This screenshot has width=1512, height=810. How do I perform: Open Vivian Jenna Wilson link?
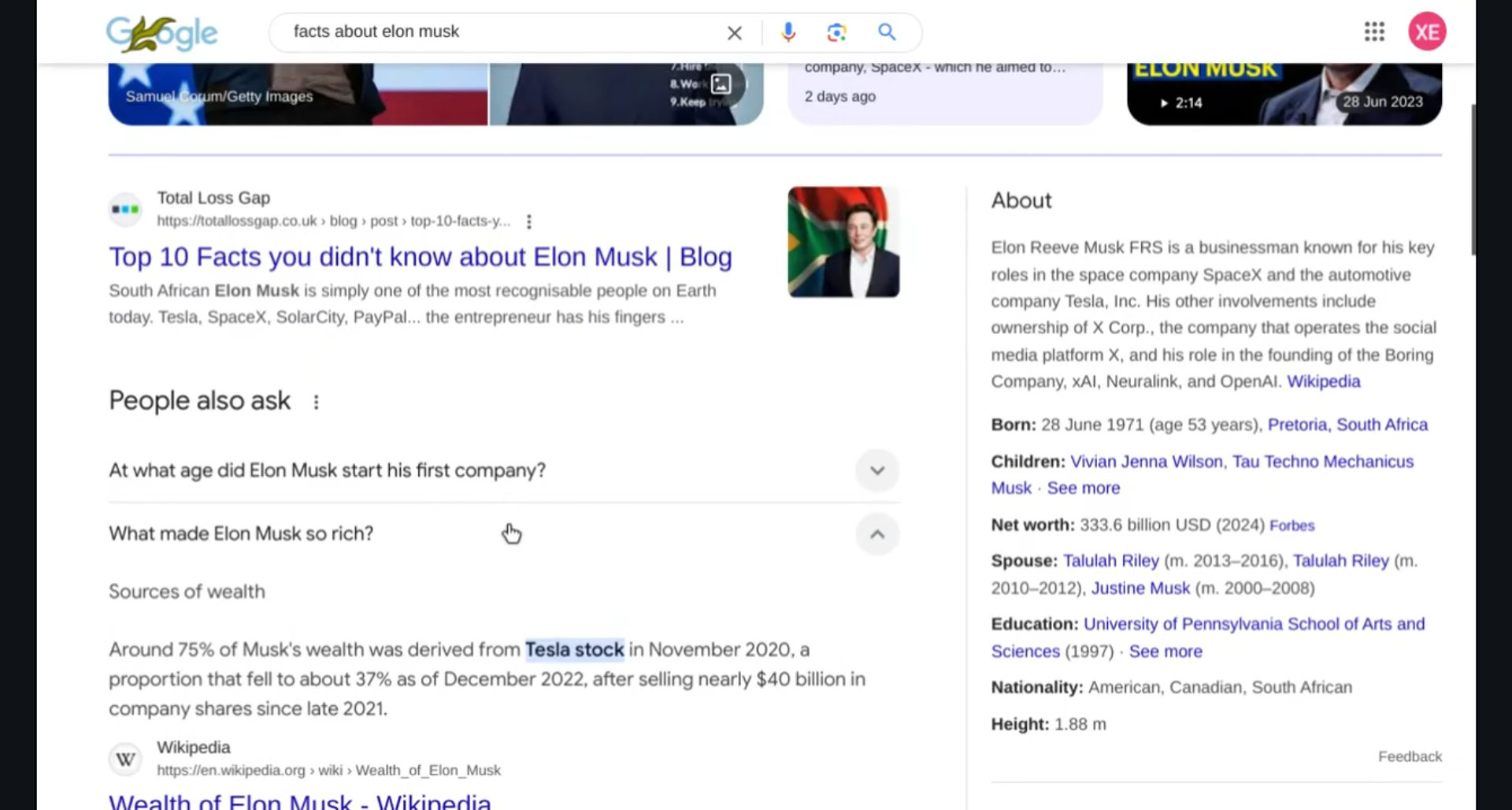tap(1146, 462)
